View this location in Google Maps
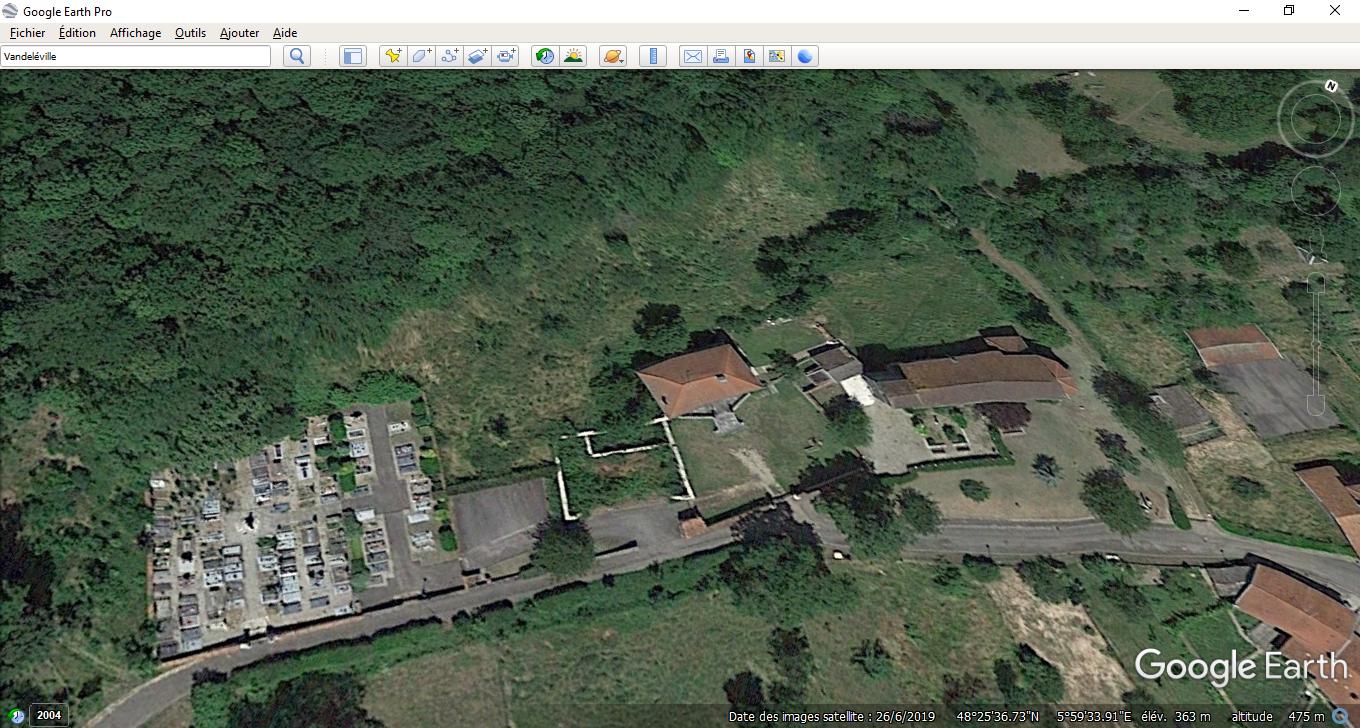Image resolution: width=1360 pixels, height=728 pixels. 777,56
